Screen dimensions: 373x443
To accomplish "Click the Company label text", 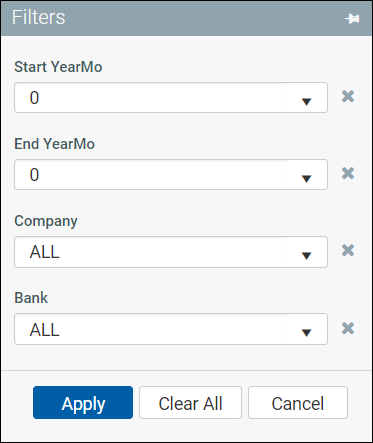I will [46, 221].
